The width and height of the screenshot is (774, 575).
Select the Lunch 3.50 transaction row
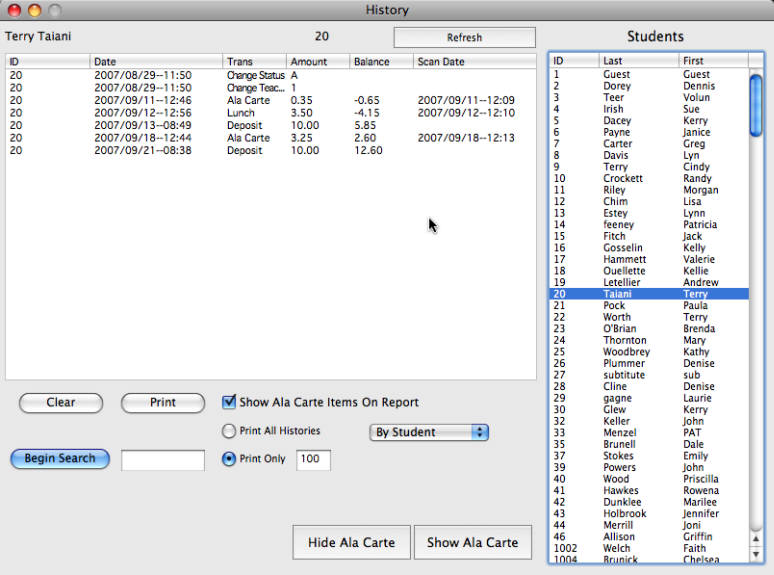(271, 113)
